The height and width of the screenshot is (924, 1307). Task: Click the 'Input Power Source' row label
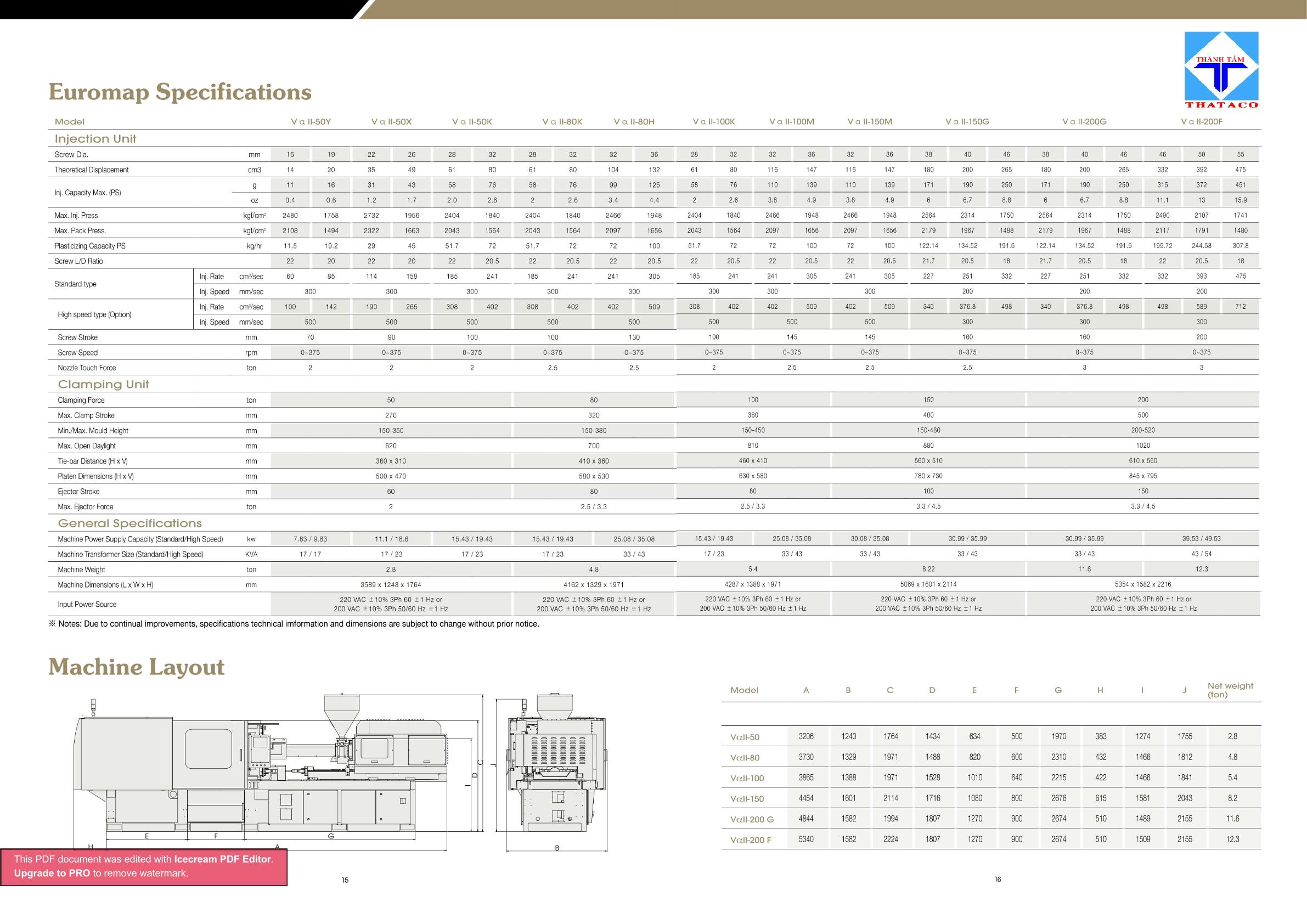(87, 604)
